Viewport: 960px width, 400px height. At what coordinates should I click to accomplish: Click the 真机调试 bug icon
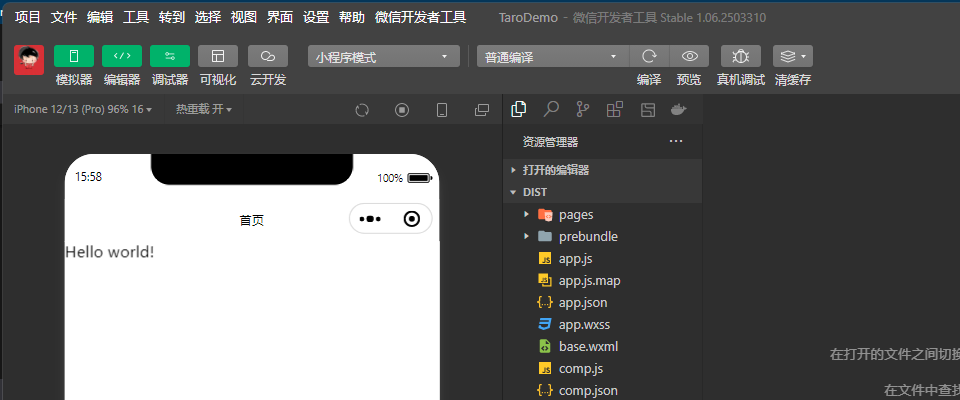coord(741,56)
